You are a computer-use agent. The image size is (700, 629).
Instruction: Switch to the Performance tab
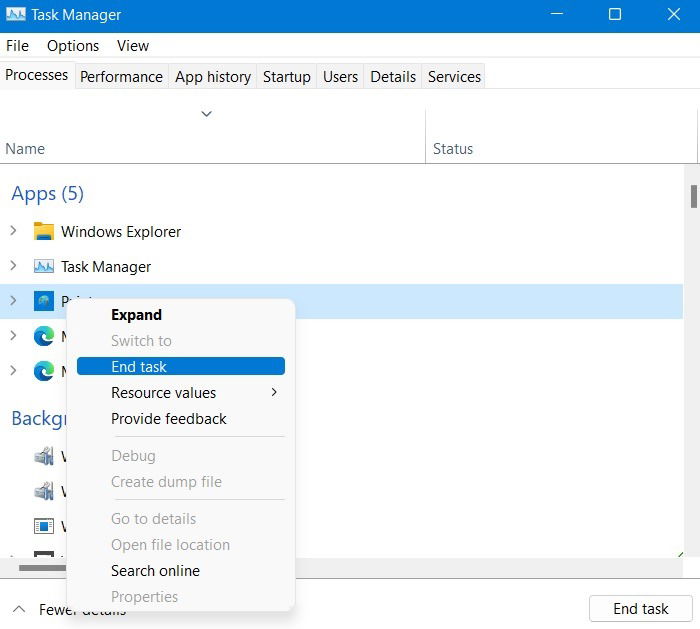point(121,77)
